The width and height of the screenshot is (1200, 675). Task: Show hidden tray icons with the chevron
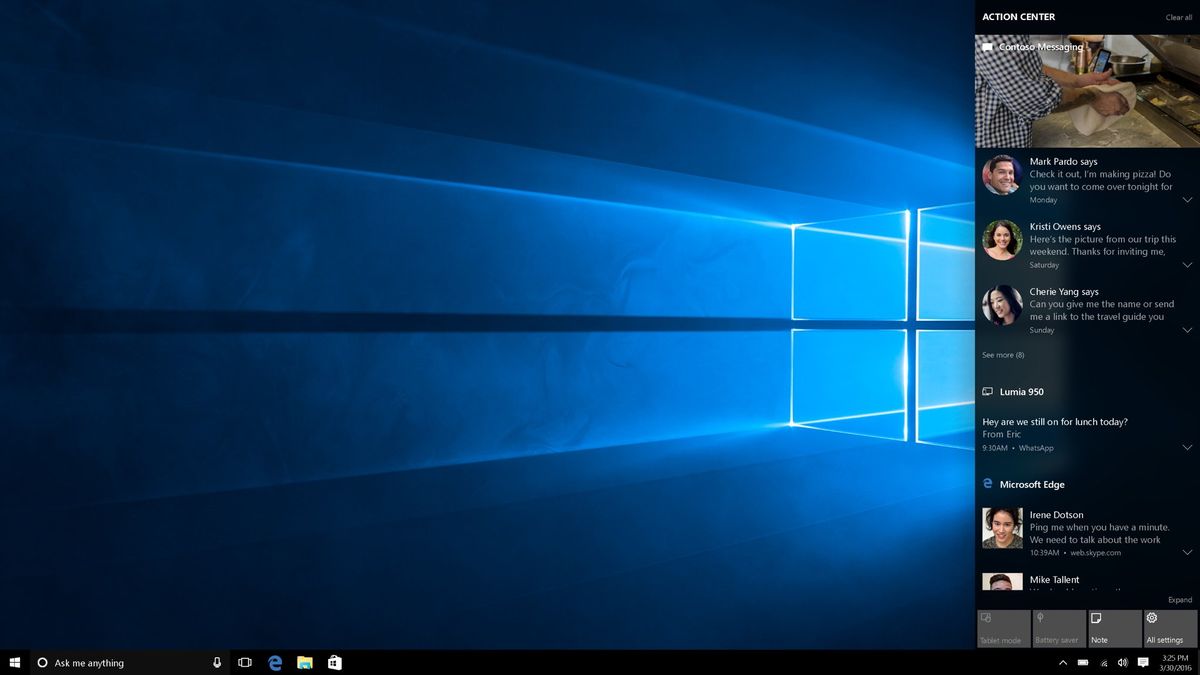pos(1063,662)
